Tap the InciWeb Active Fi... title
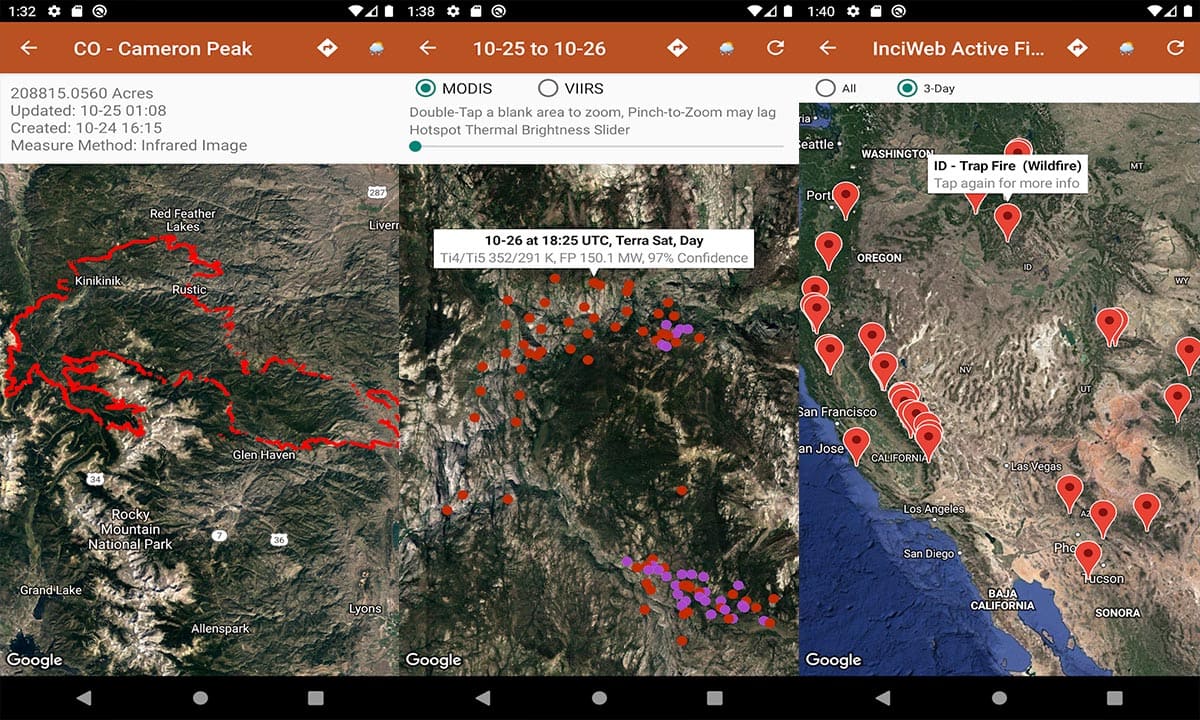 tap(958, 48)
